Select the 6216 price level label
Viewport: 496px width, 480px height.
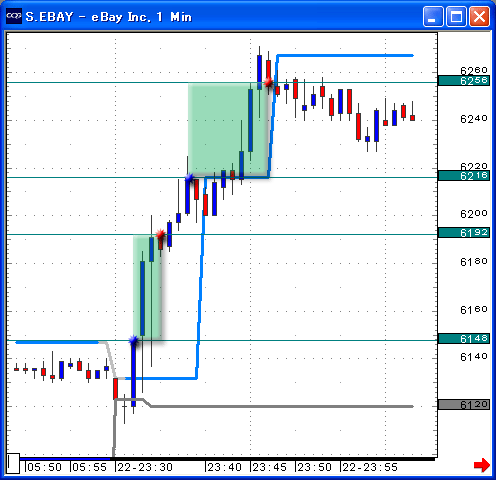pyautogui.click(x=464, y=176)
